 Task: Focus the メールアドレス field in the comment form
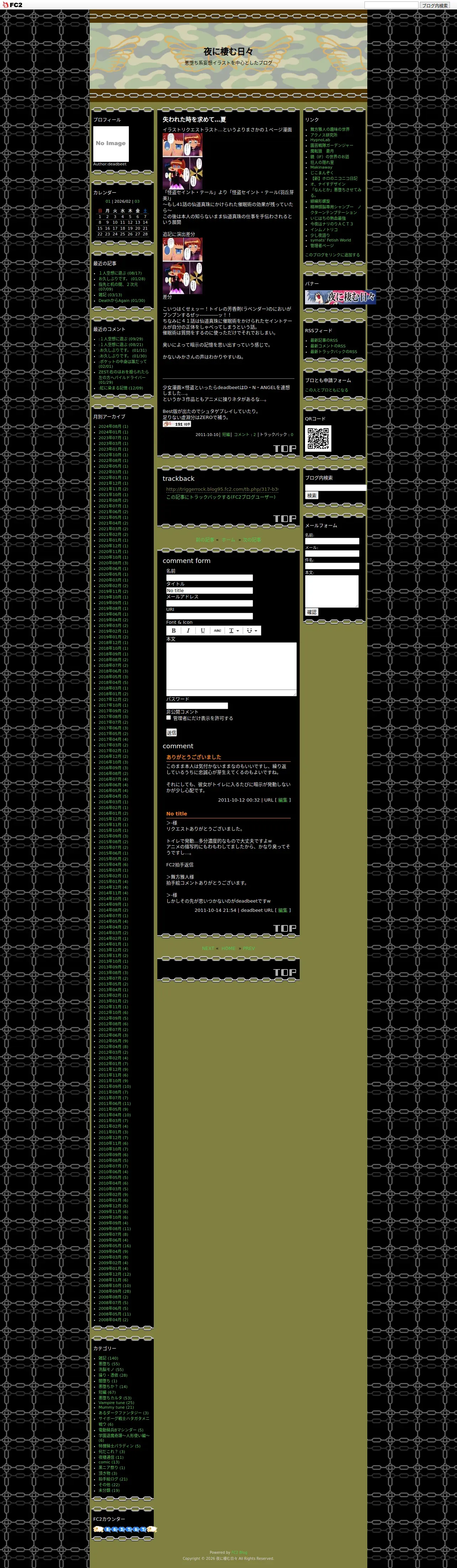[210, 603]
